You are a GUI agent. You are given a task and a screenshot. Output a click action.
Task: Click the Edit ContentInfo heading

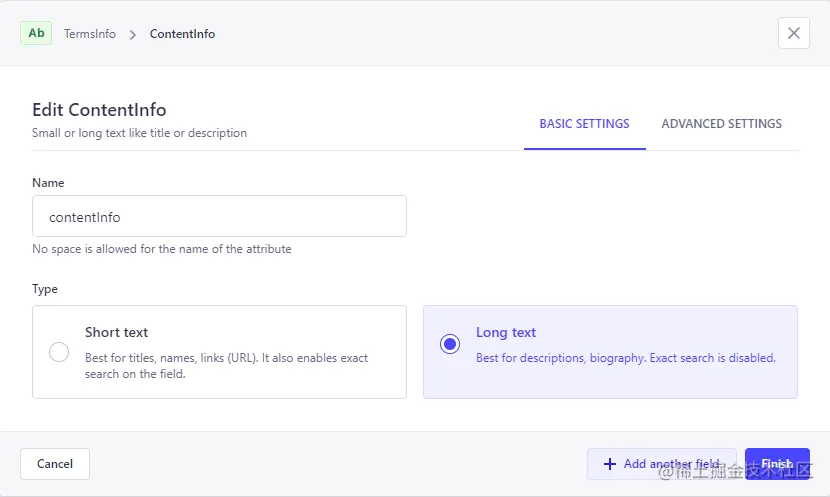coord(99,110)
